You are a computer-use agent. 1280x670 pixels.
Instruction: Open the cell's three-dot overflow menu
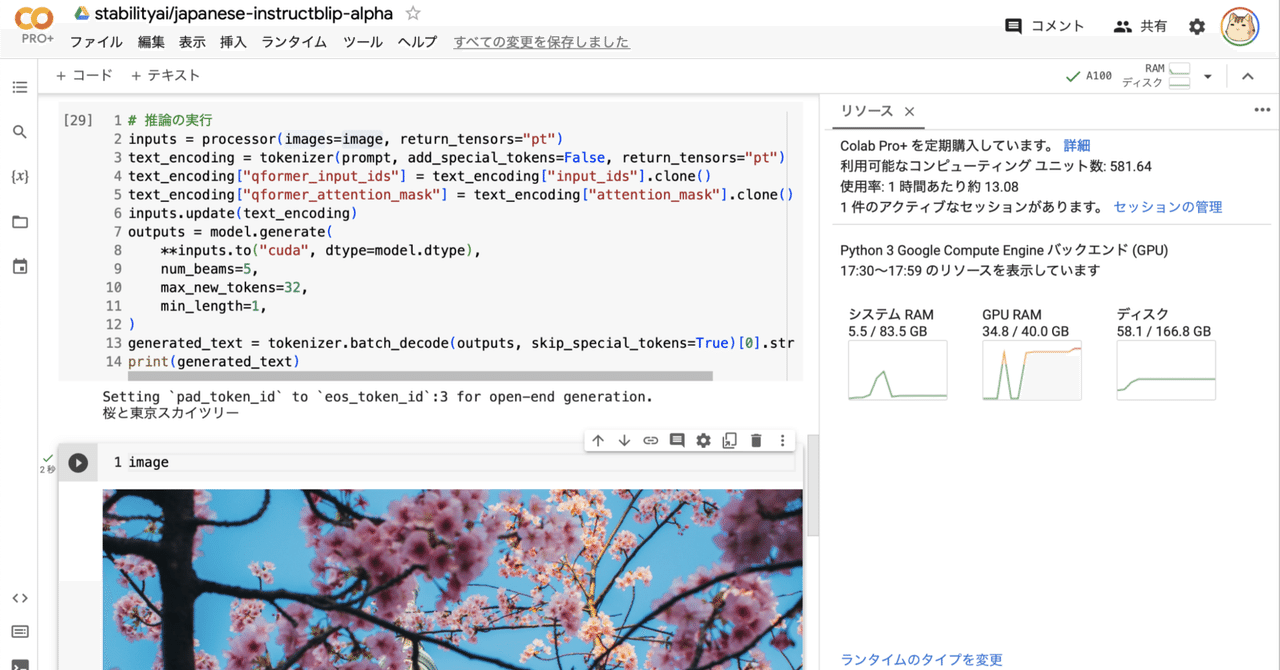click(782, 440)
